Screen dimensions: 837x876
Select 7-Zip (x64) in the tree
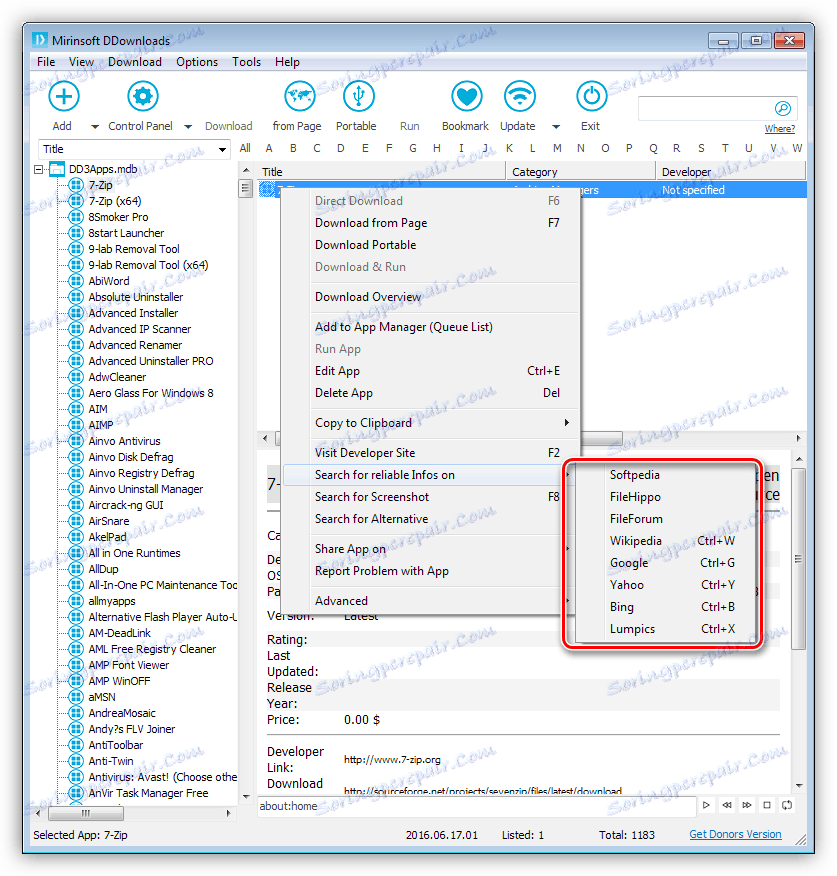pyautogui.click(x=115, y=201)
